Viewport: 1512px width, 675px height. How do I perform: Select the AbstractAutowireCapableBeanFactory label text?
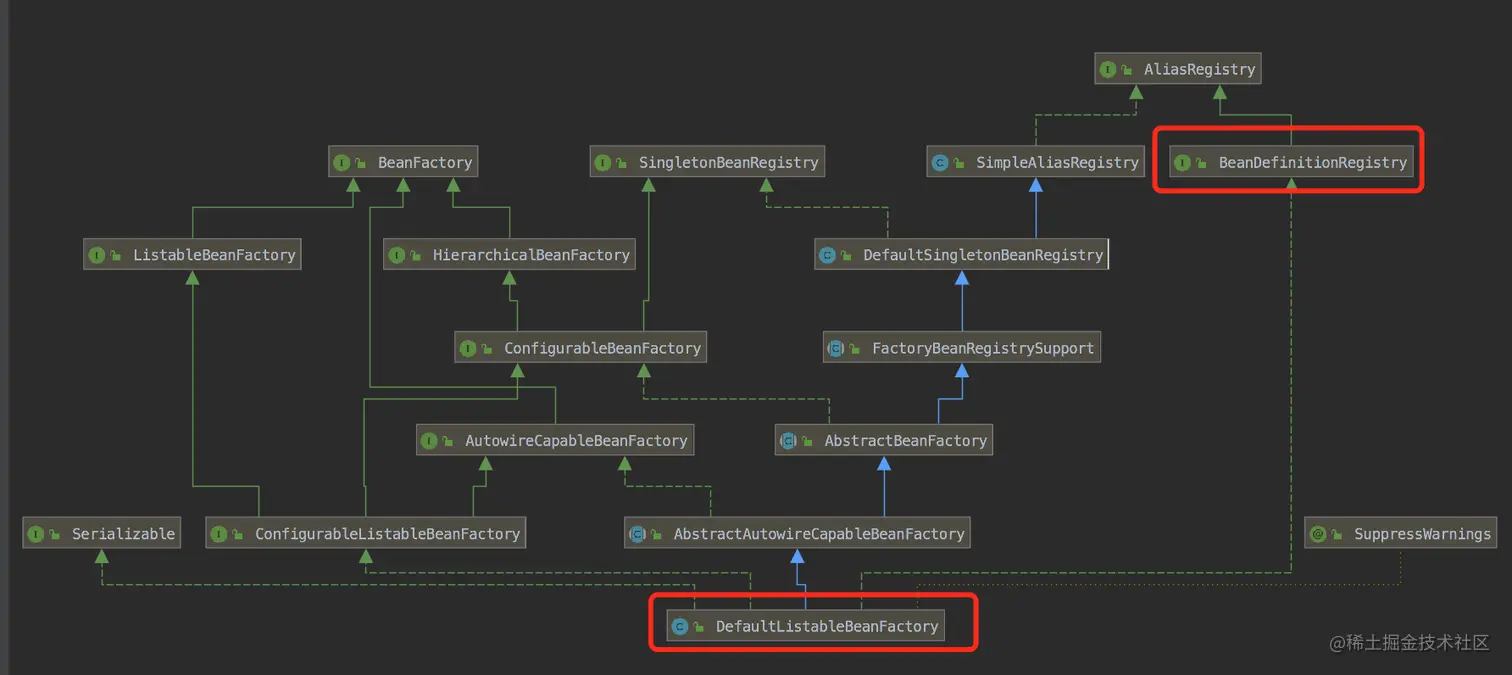[x=819, y=534]
